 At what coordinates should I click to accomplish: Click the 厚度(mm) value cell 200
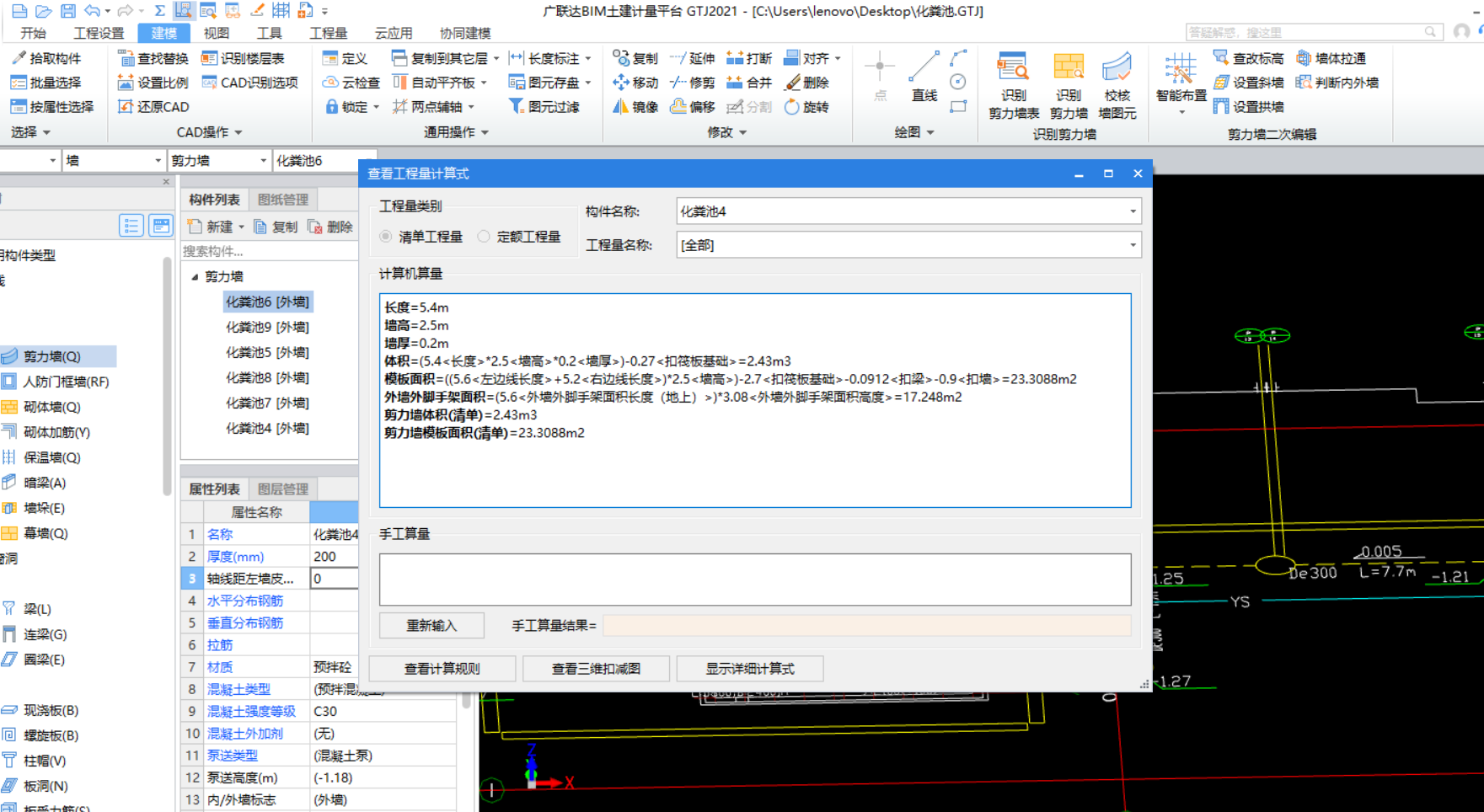click(x=335, y=556)
